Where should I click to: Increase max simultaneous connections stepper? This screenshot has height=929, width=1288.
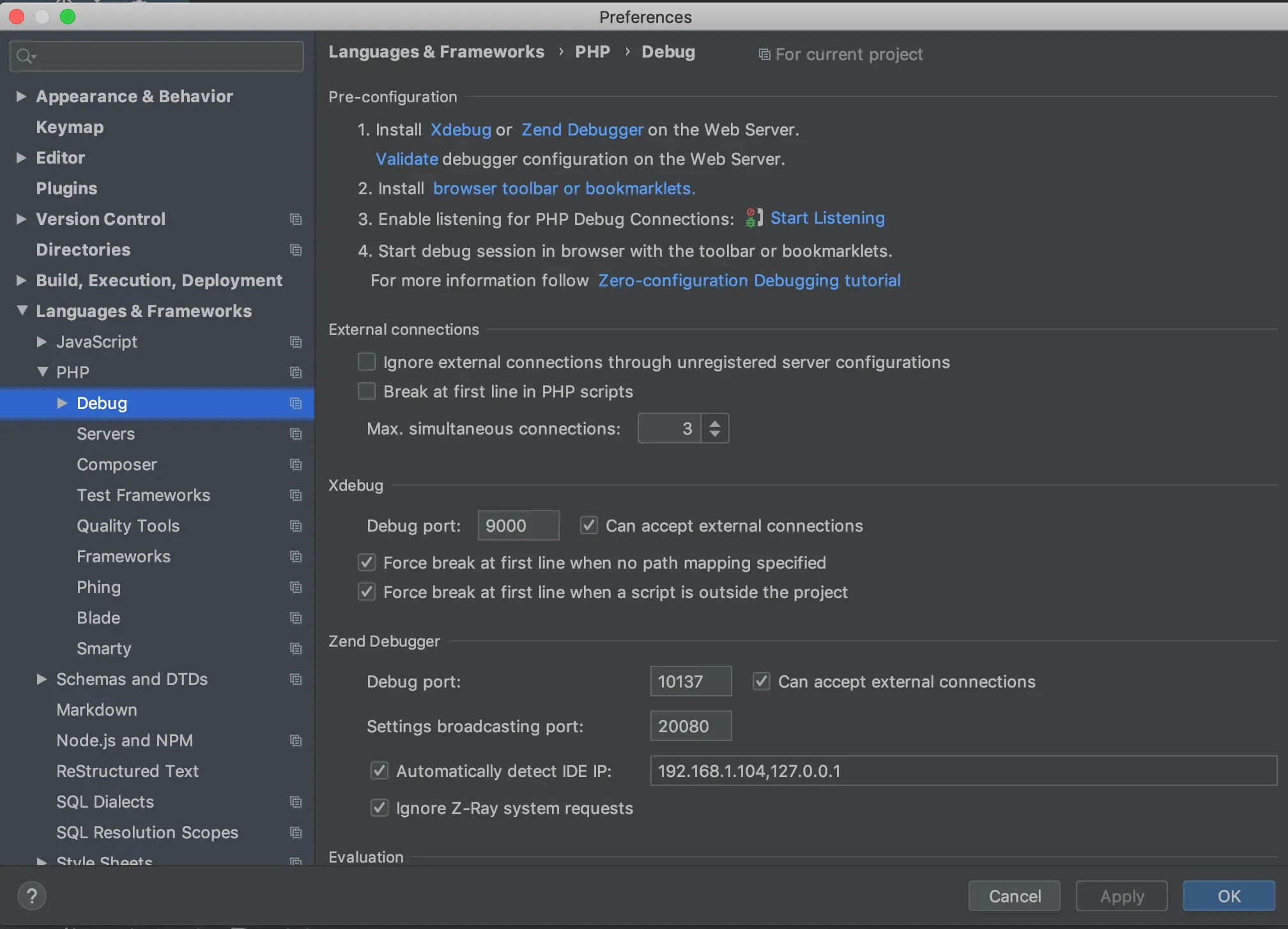pyautogui.click(x=715, y=422)
